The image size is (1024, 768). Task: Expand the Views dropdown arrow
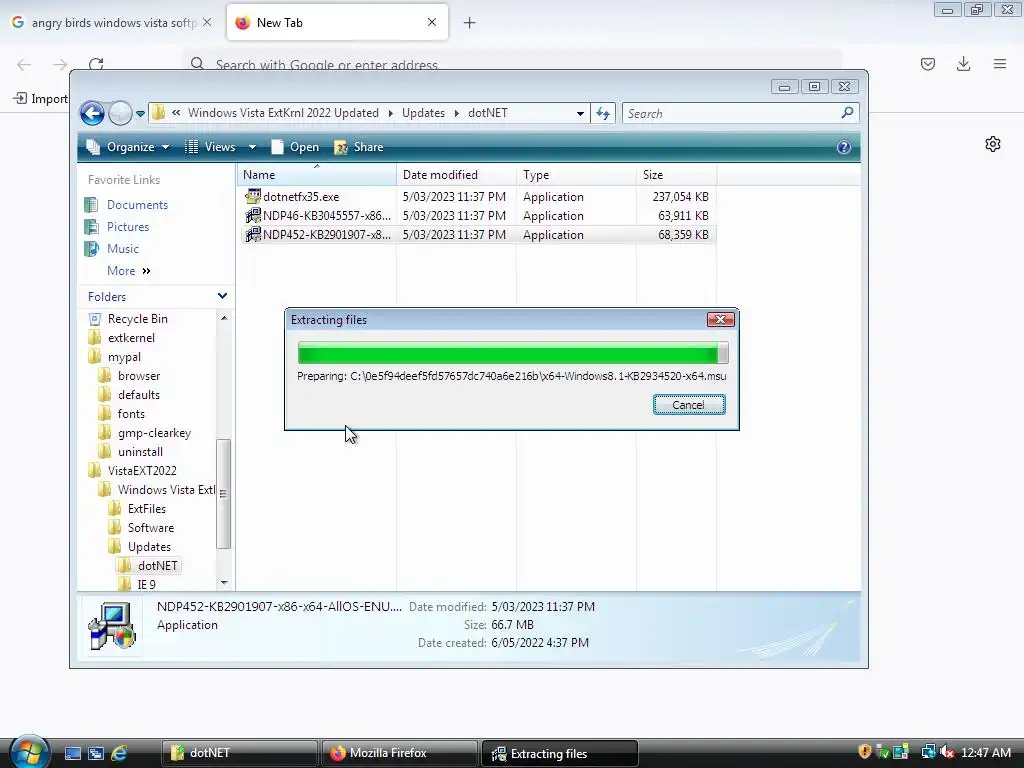coord(252,147)
